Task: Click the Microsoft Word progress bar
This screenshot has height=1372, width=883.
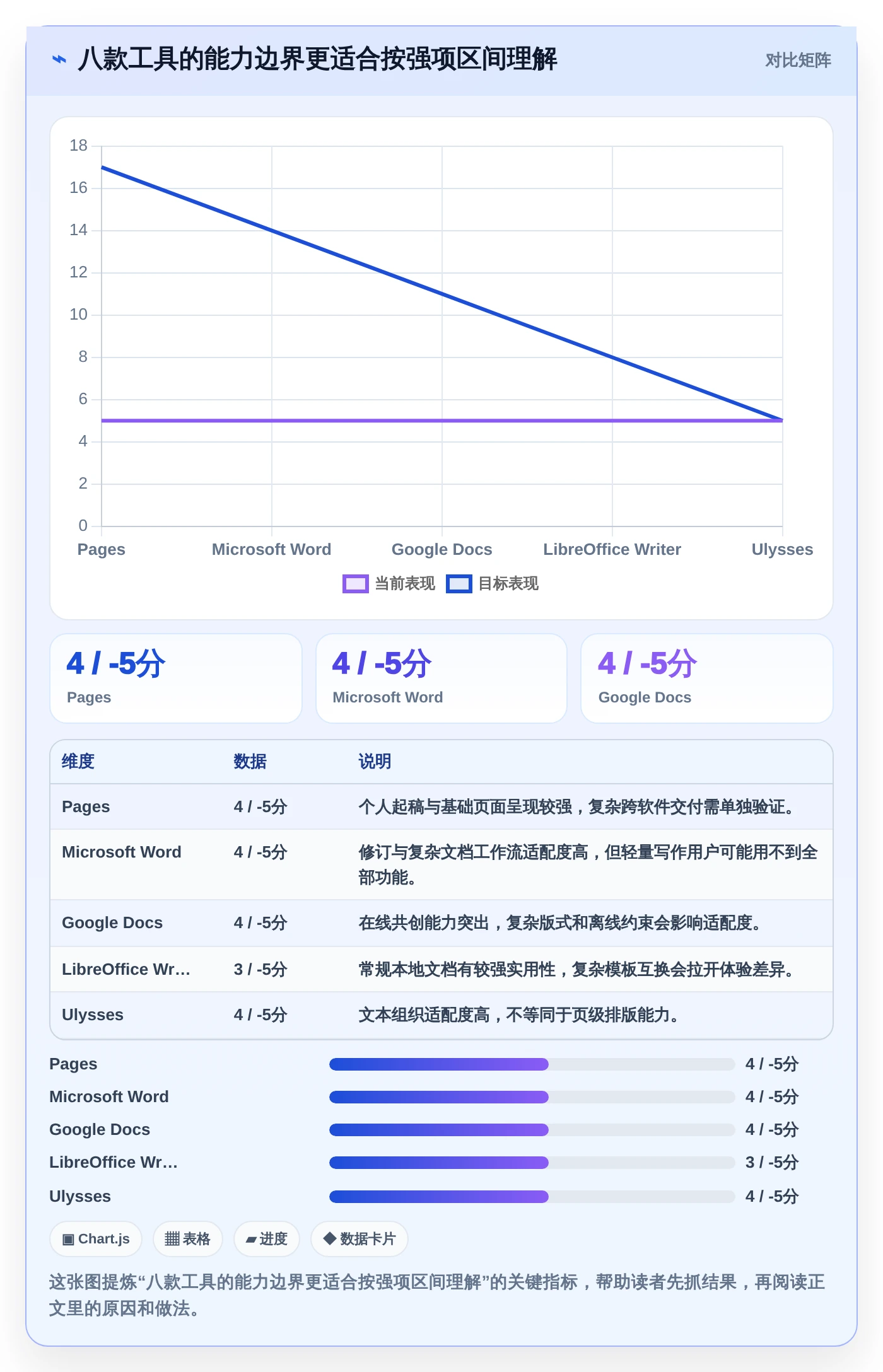Action: tap(532, 1097)
